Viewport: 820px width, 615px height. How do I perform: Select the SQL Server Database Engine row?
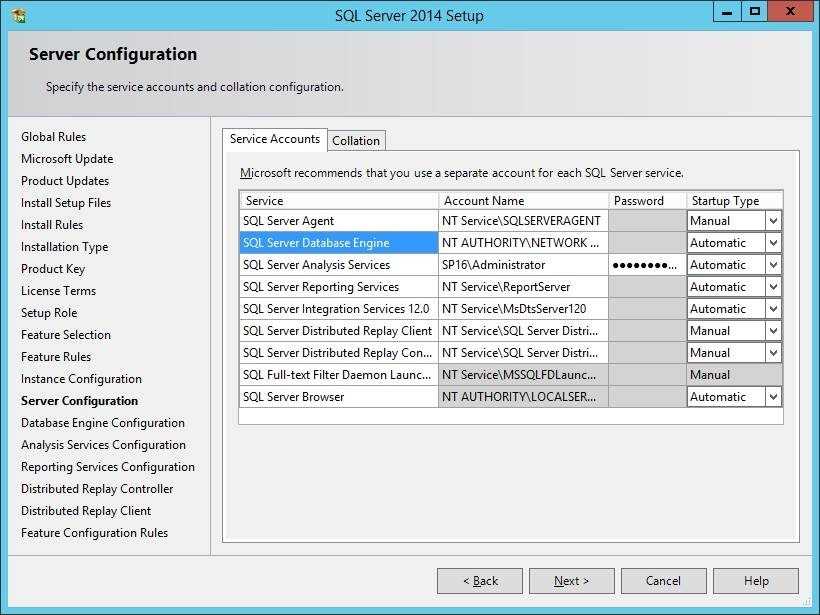coord(338,243)
